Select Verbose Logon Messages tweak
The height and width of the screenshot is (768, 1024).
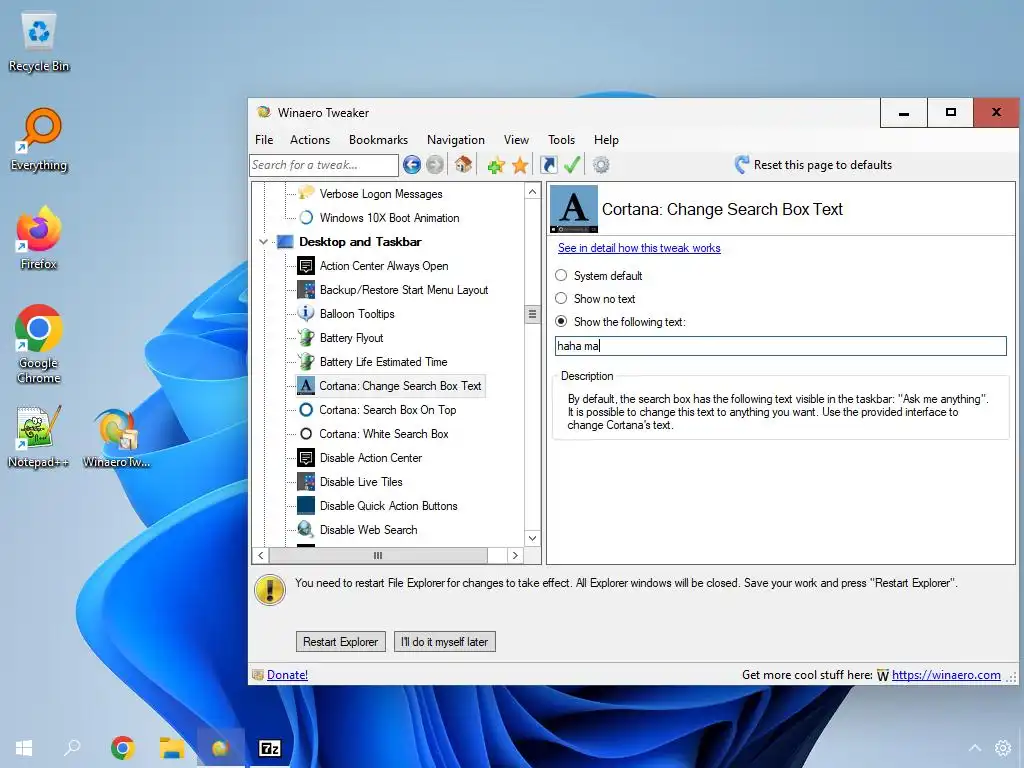tap(381, 194)
